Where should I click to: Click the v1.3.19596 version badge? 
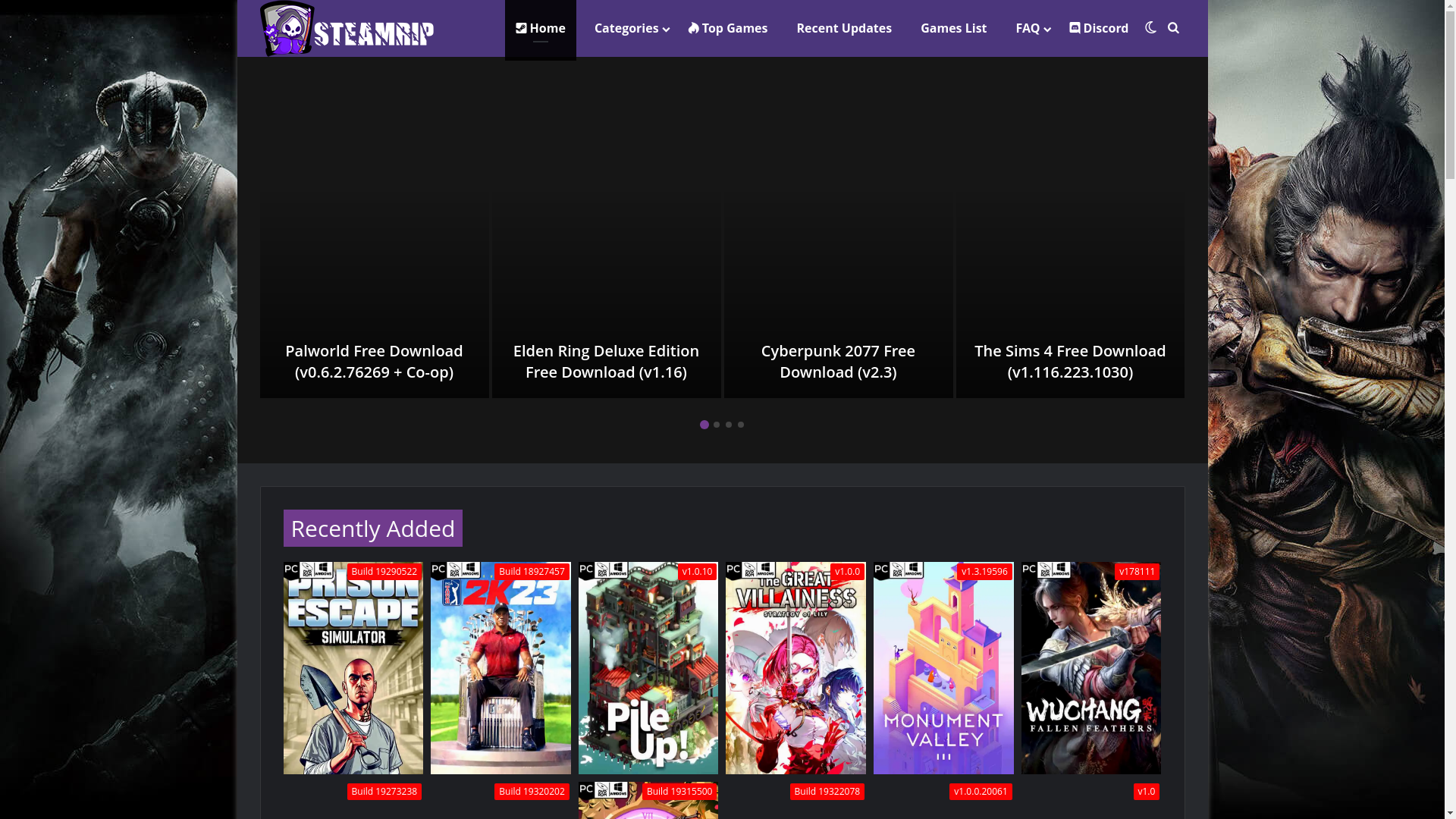pyautogui.click(x=984, y=572)
